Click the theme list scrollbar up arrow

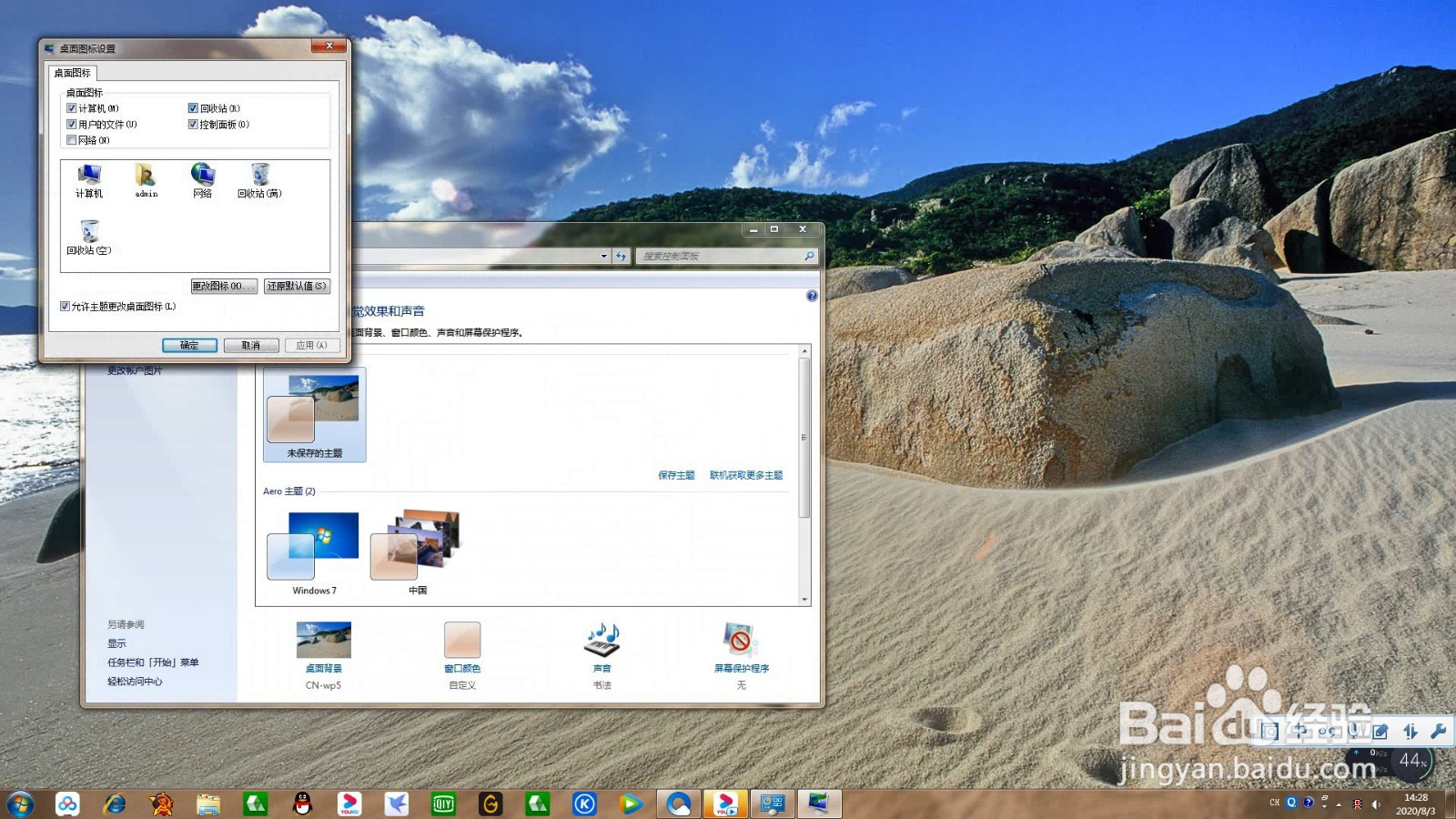point(804,351)
